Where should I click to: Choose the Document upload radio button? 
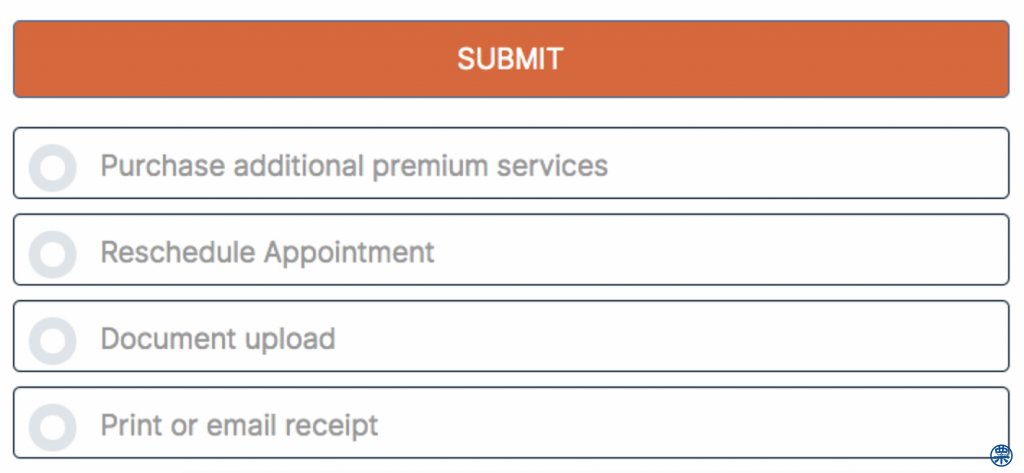pos(52,340)
